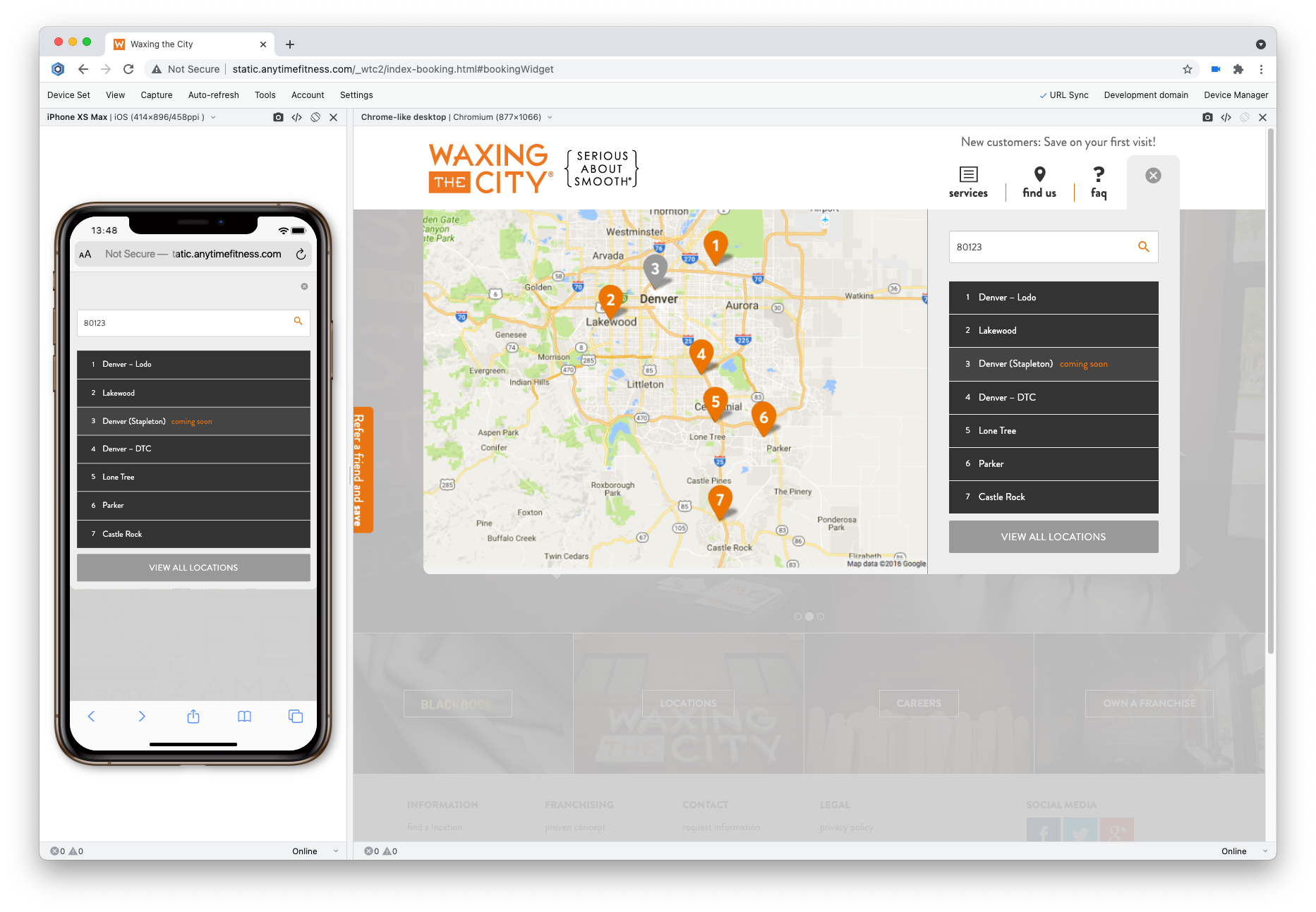Close the Waxing the City tab
Viewport: 1316px width, 912px height.
click(263, 44)
